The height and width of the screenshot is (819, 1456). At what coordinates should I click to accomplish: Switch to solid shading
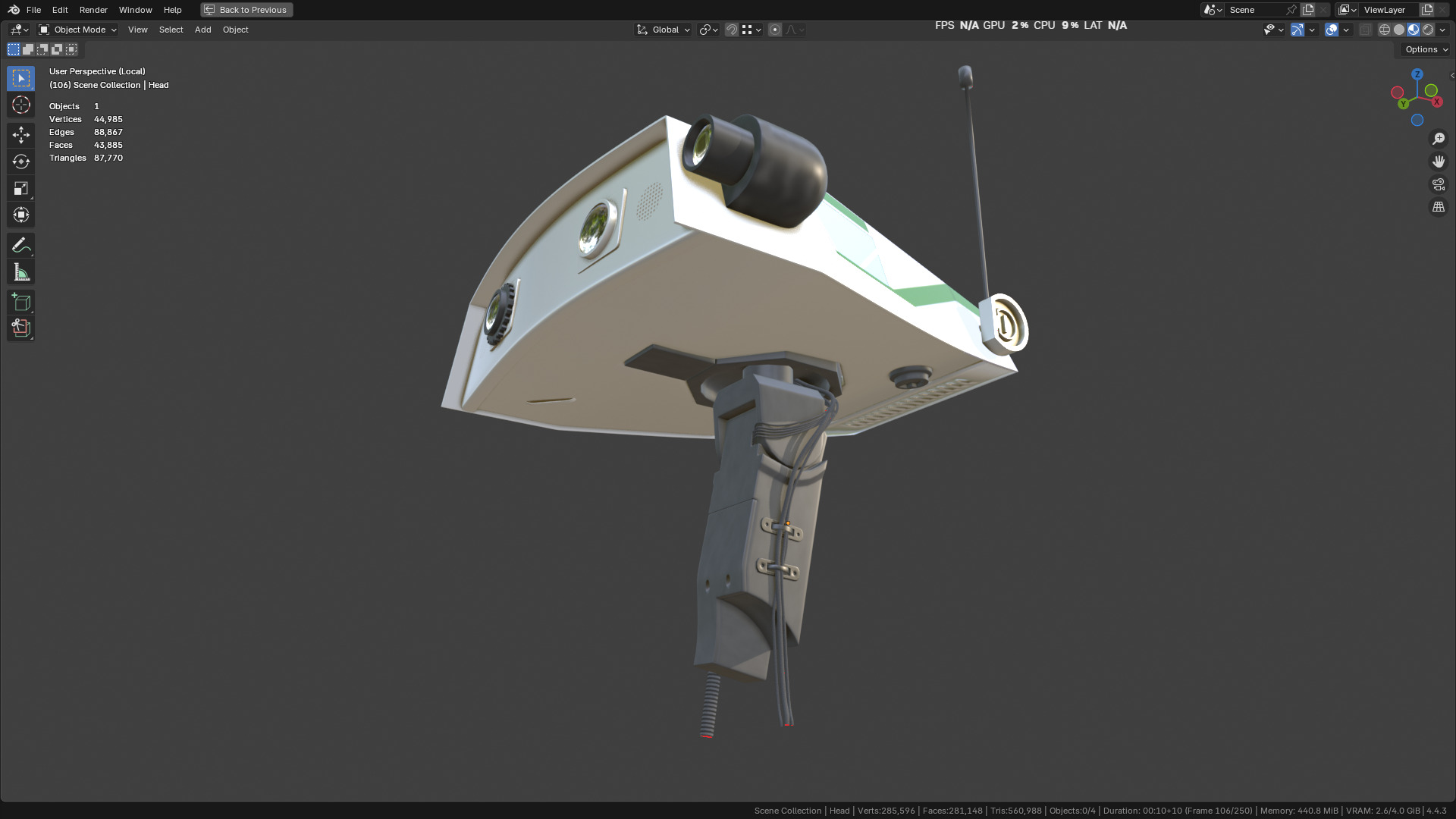[x=1399, y=30]
